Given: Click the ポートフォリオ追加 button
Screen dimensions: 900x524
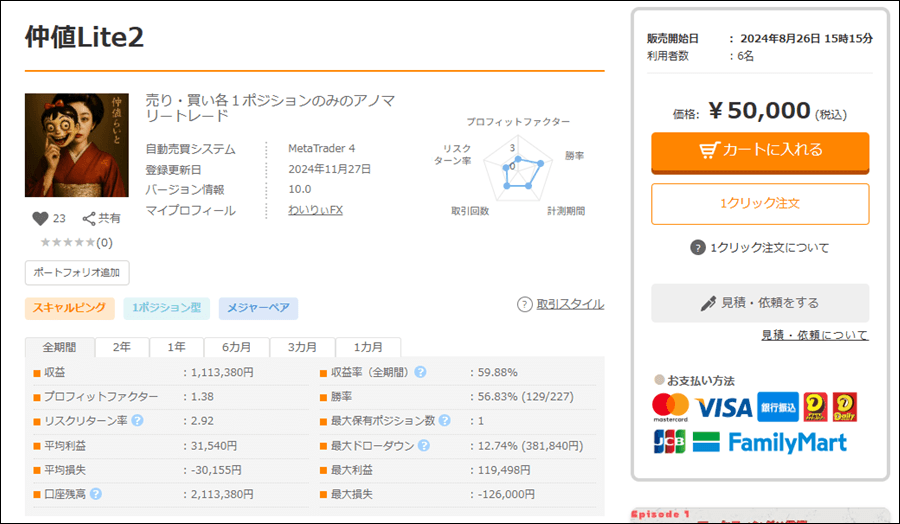Looking at the screenshot, I should 77,272.
